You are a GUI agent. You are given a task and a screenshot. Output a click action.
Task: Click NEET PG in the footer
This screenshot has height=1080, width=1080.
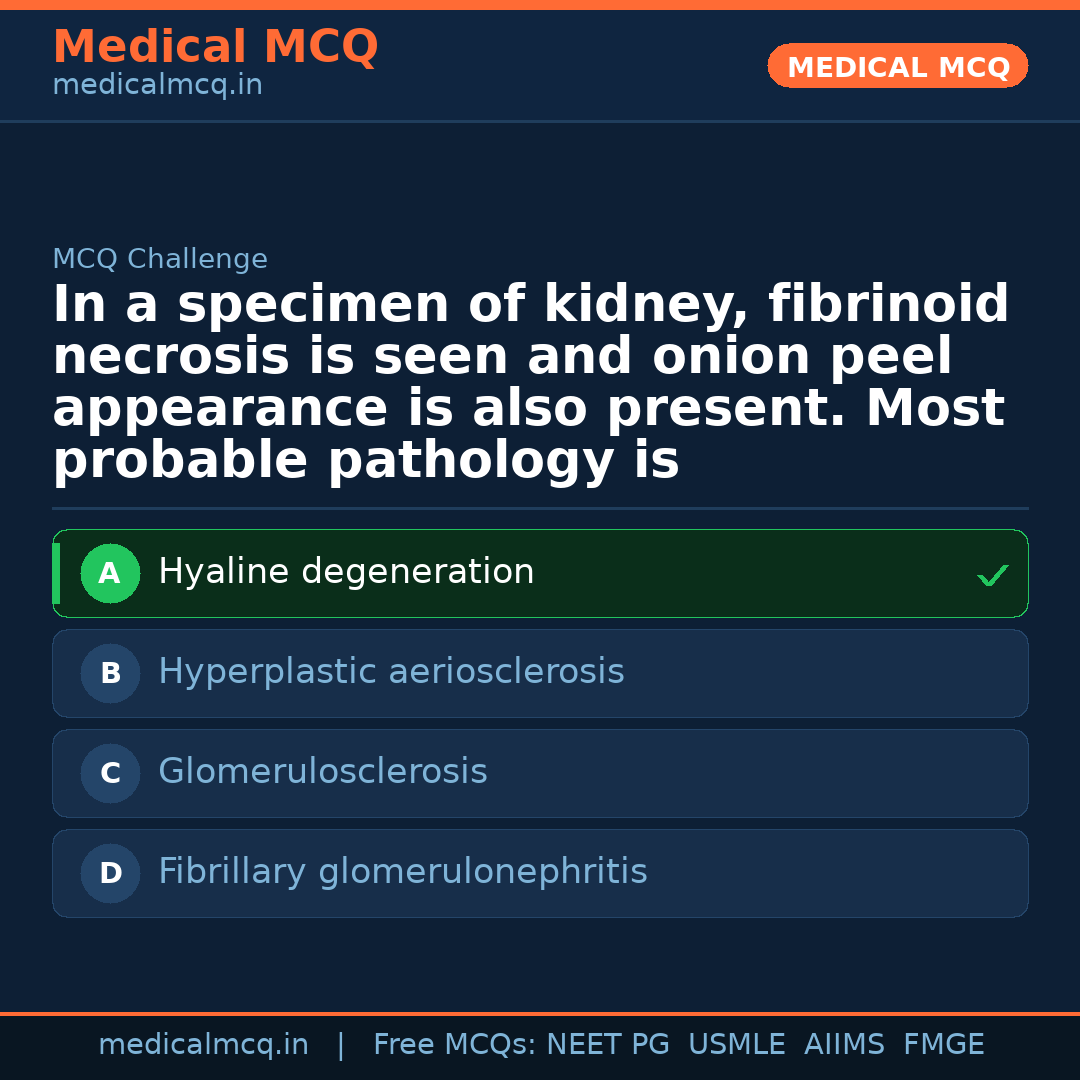click(x=608, y=1045)
